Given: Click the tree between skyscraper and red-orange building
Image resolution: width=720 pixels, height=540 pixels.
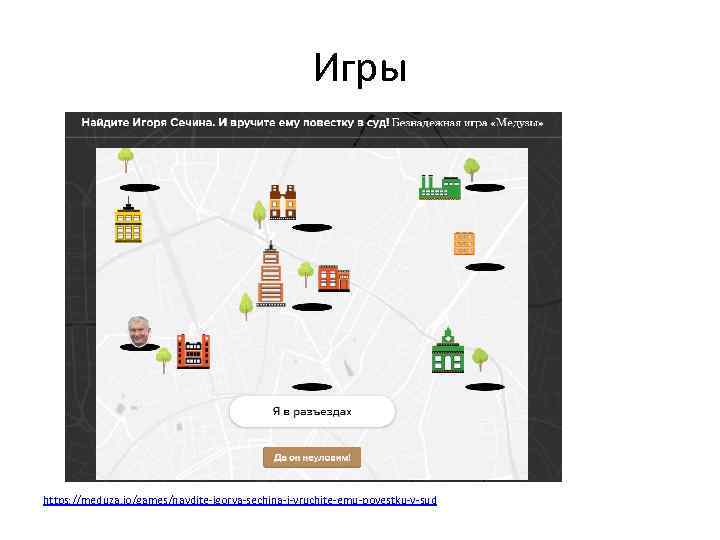Looking at the screenshot, I should [305, 275].
